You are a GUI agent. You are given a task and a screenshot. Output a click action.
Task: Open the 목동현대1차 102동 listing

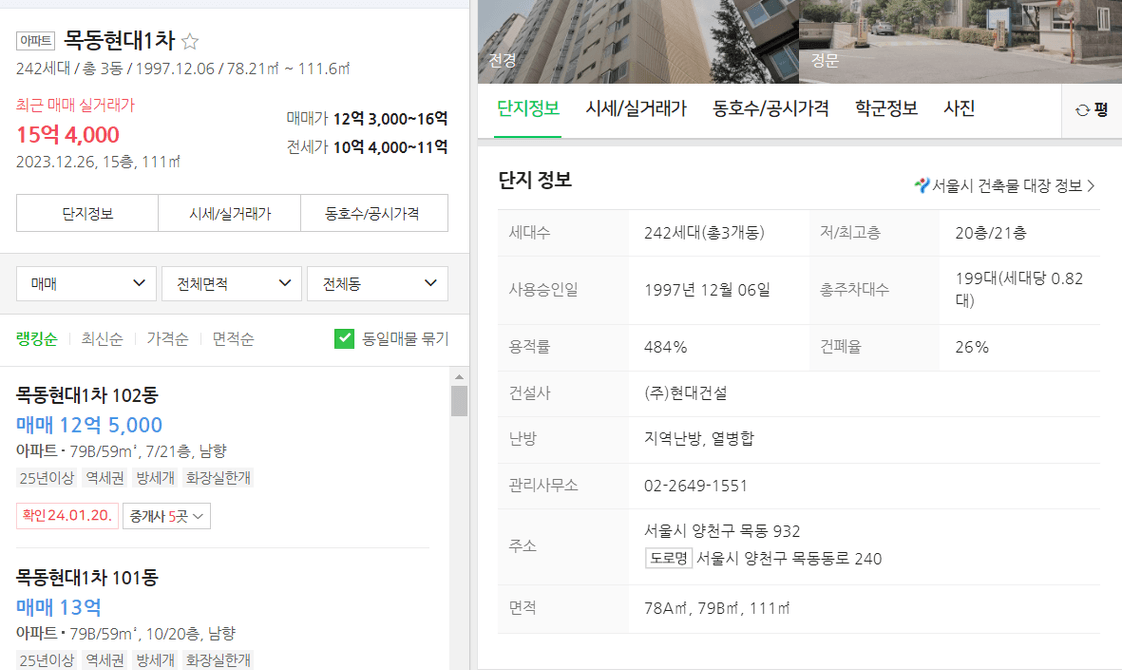coord(87,395)
